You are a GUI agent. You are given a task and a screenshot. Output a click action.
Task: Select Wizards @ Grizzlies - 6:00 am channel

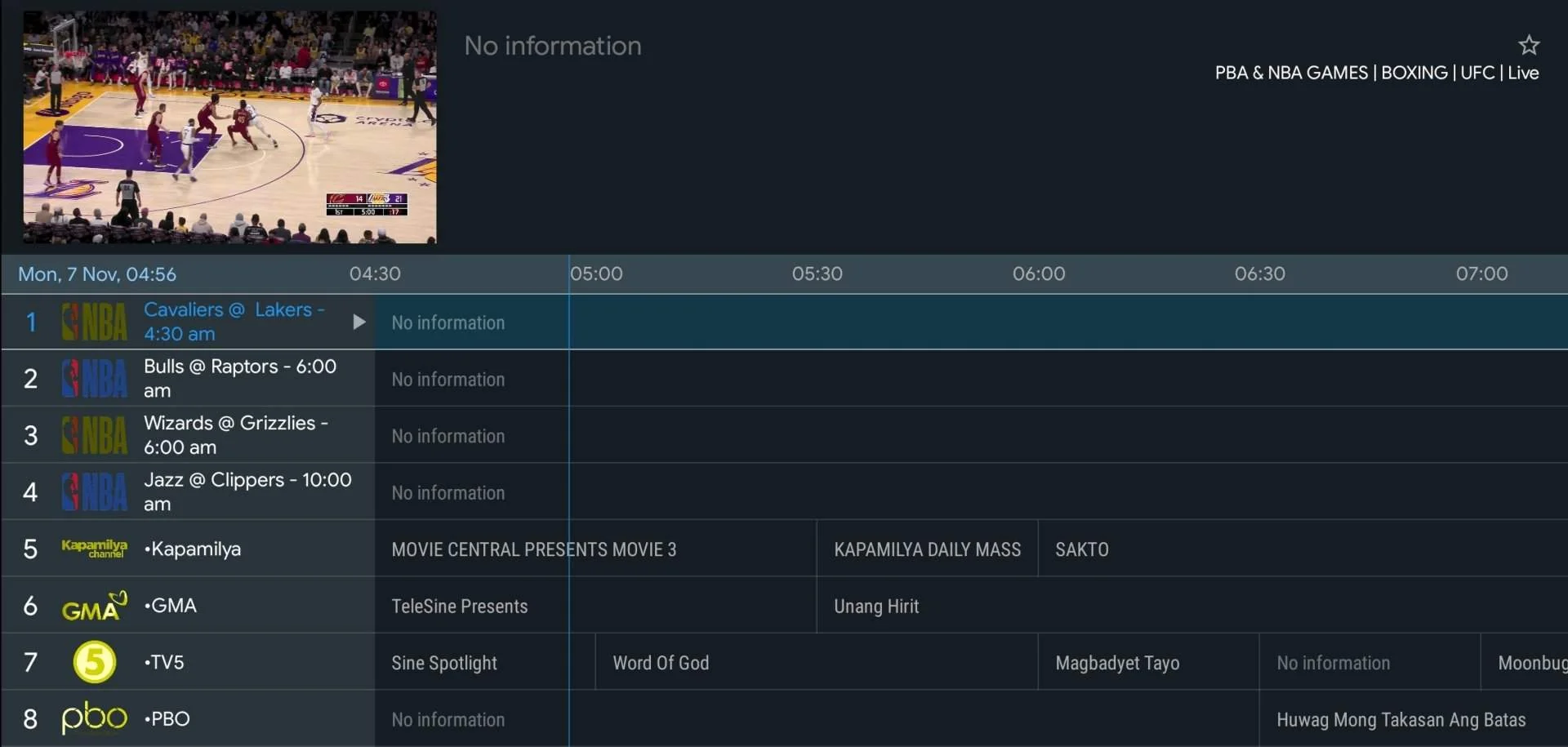[236, 435]
